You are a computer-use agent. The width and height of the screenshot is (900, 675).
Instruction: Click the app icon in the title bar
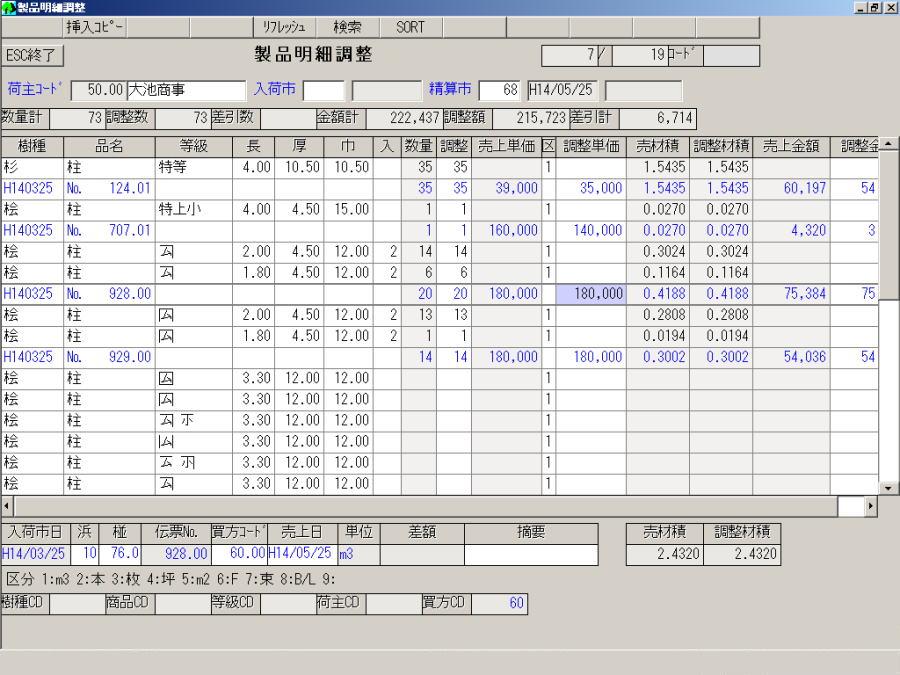(8, 8)
